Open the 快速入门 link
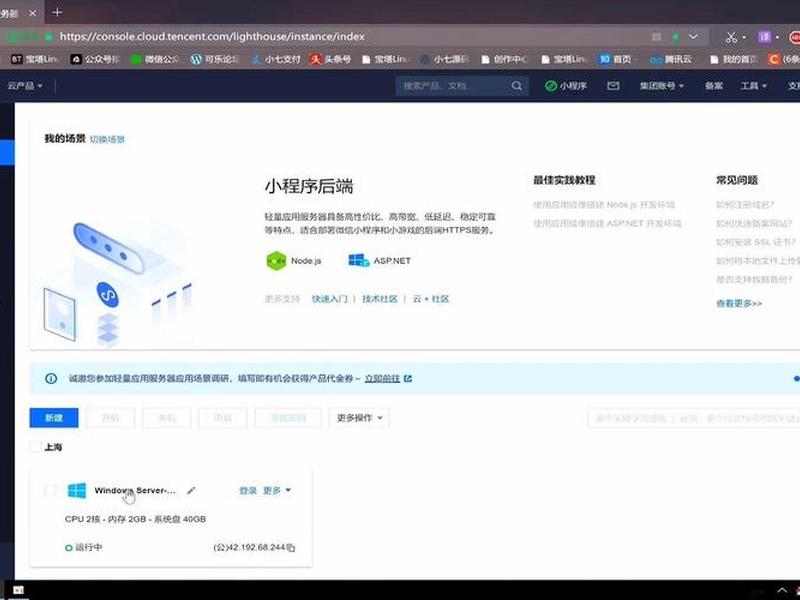The height and width of the screenshot is (600, 800). 330,299
